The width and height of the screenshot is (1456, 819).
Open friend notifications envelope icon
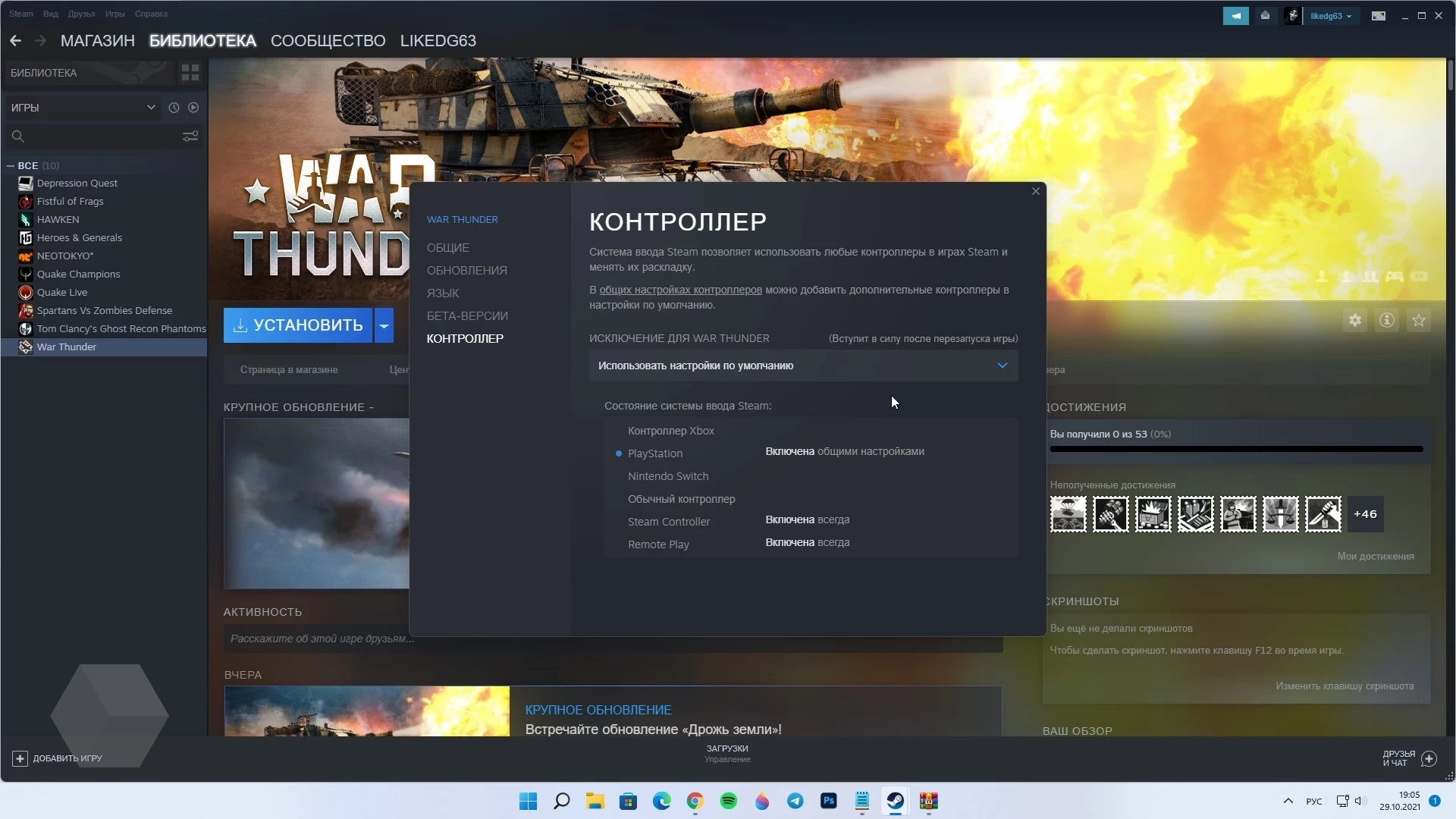(x=1265, y=16)
